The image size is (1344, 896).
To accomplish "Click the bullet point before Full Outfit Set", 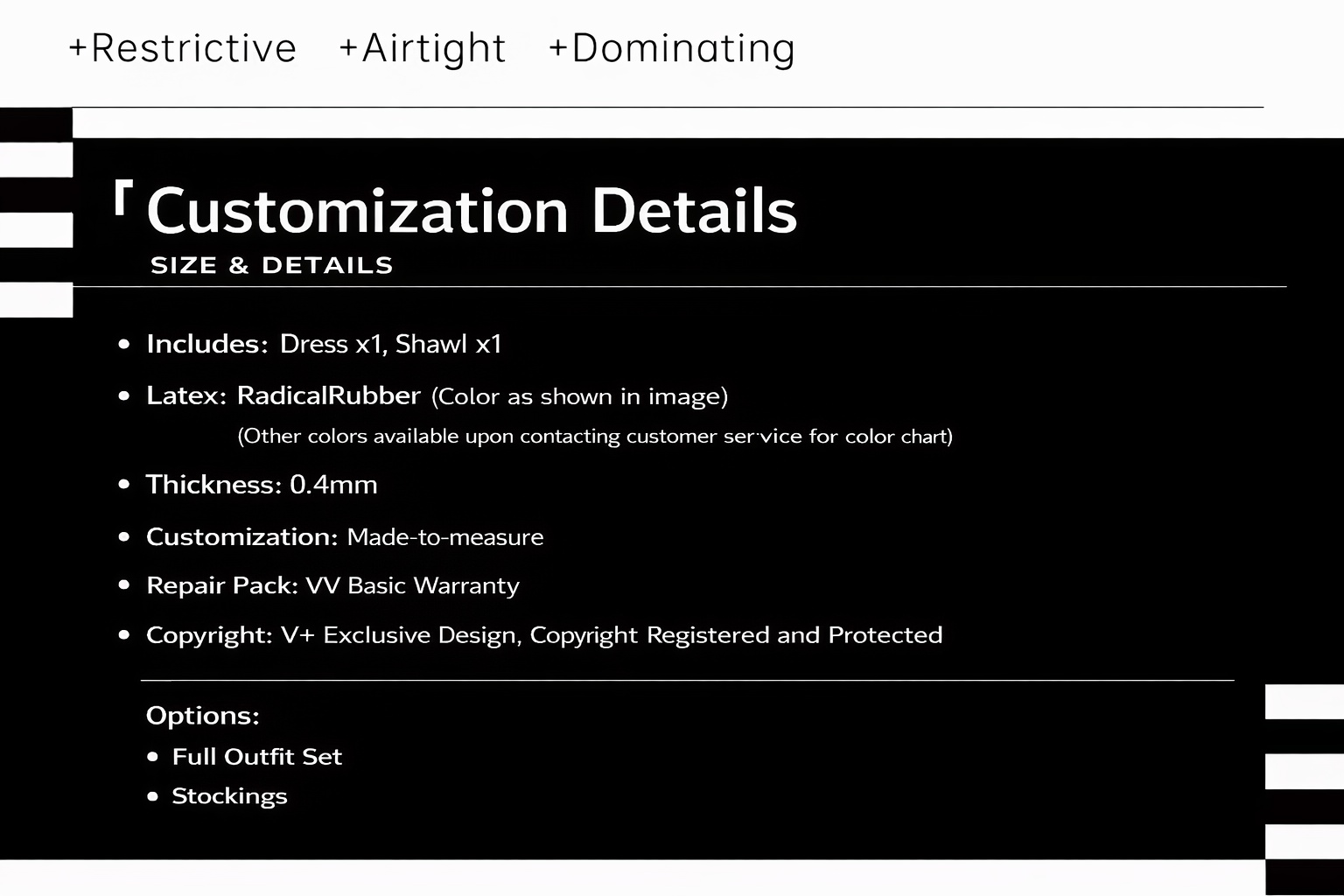I will pos(153,757).
